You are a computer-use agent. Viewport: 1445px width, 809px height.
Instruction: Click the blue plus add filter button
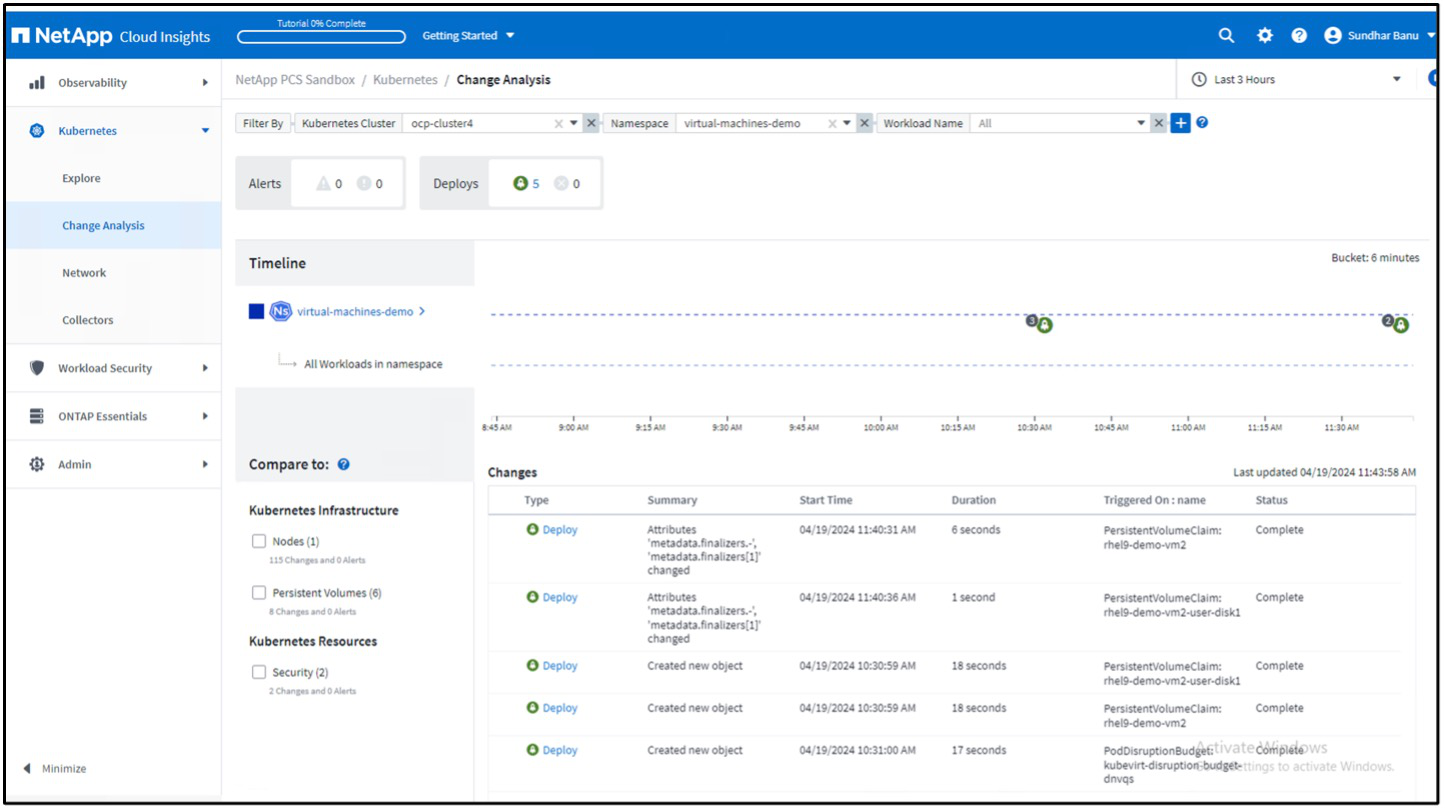click(1180, 123)
